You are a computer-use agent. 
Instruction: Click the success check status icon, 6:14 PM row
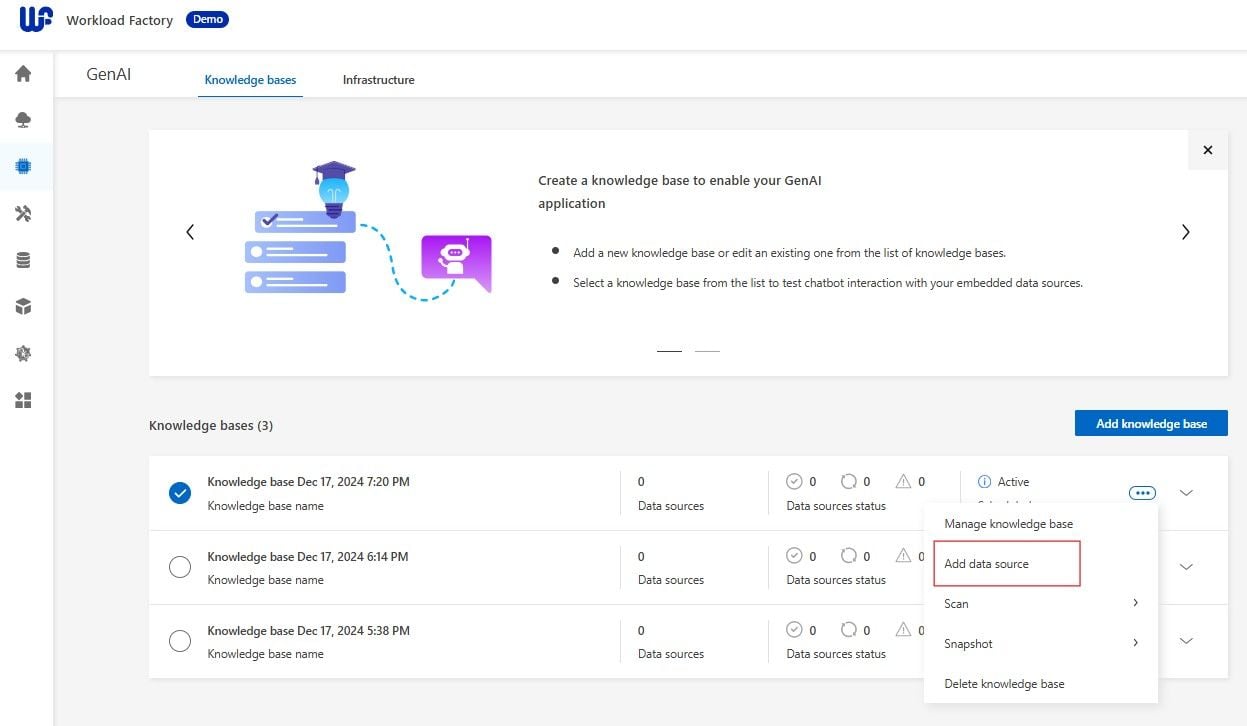click(795, 556)
